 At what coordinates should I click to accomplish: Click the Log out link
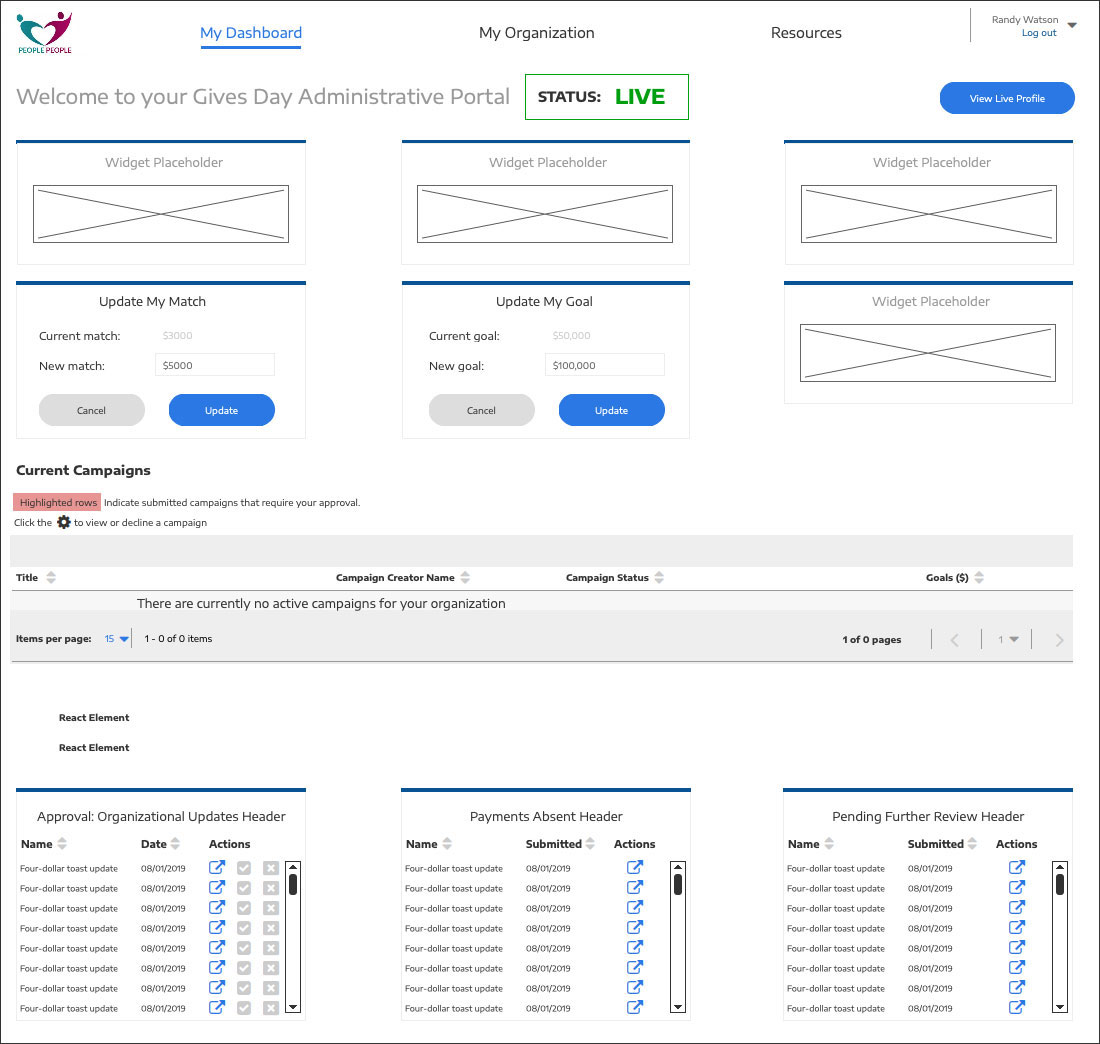1039,33
